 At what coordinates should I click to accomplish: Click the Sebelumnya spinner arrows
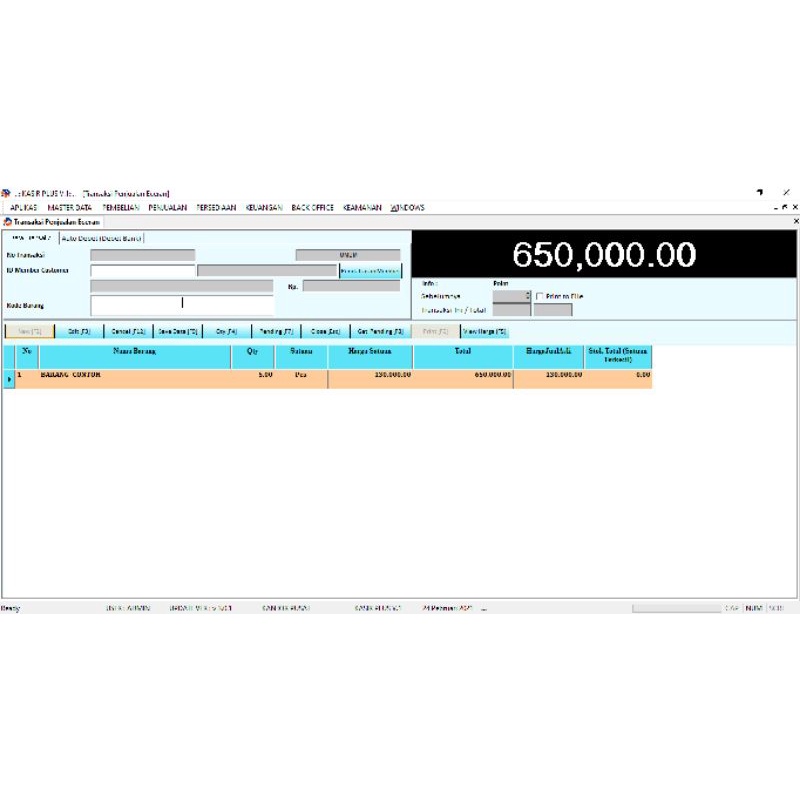(x=527, y=297)
